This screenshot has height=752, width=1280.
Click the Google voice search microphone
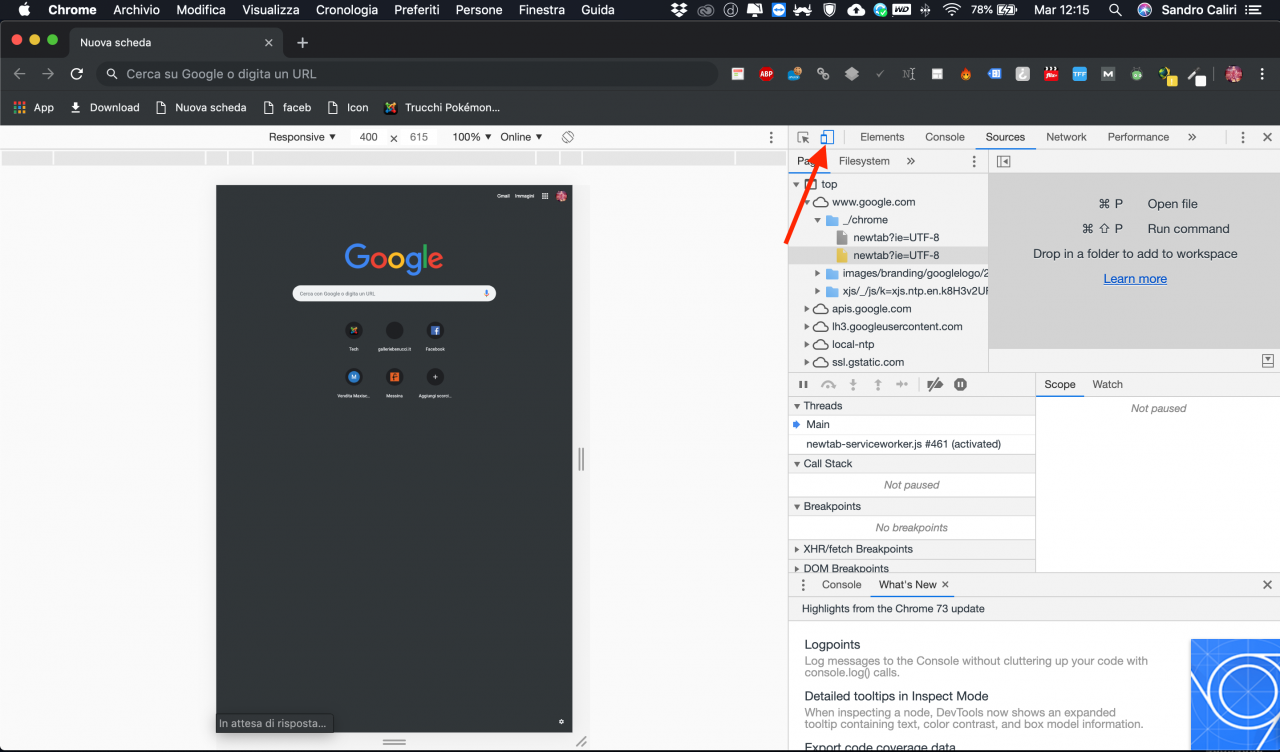487,293
